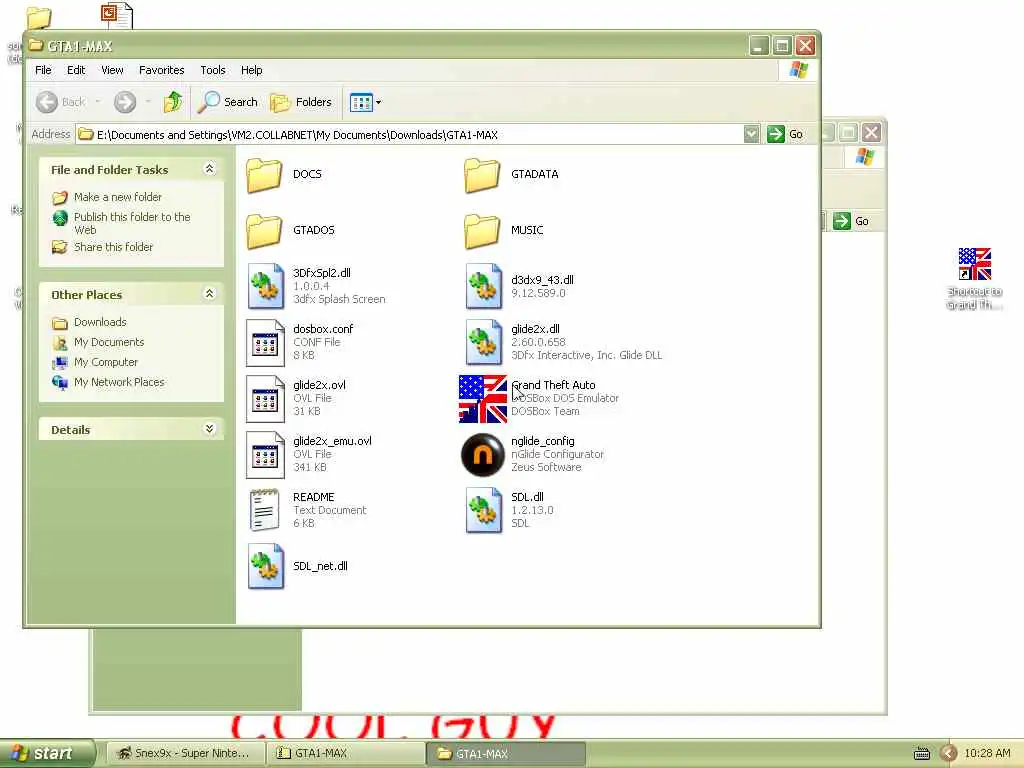
Task: Select the SDL.dll file icon
Action: 484,510
